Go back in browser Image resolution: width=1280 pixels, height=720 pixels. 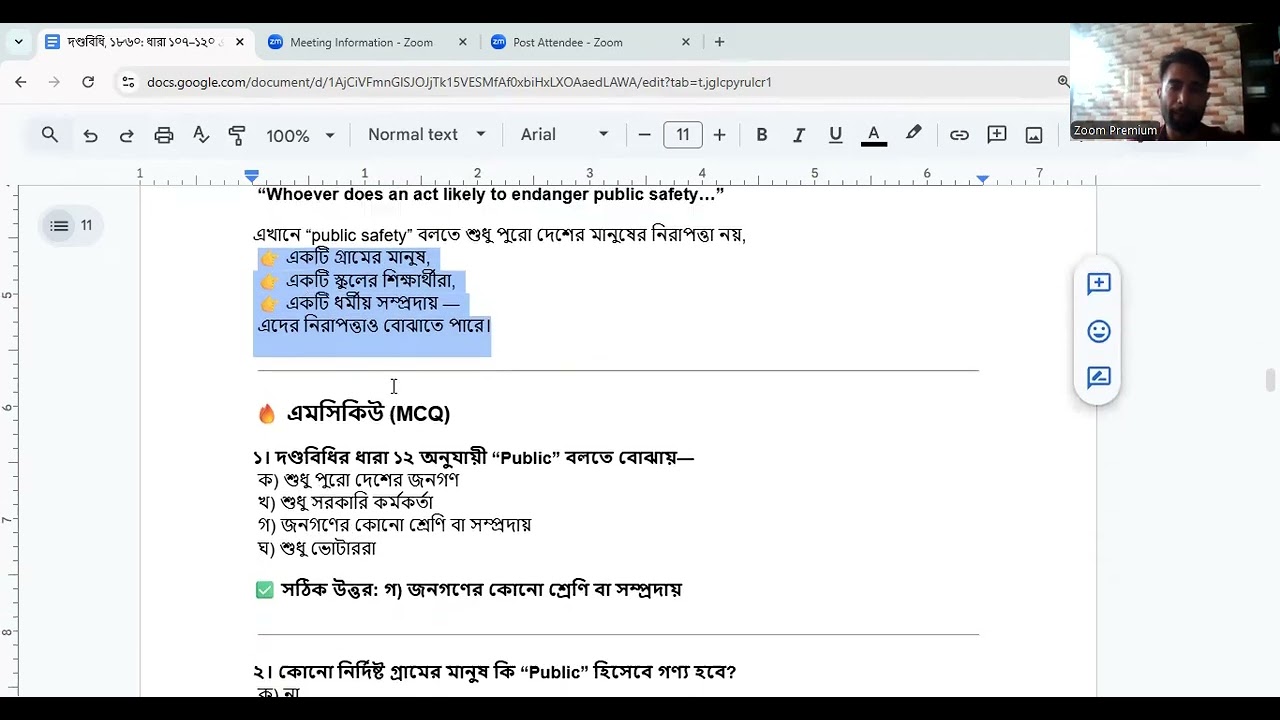point(21,82)
